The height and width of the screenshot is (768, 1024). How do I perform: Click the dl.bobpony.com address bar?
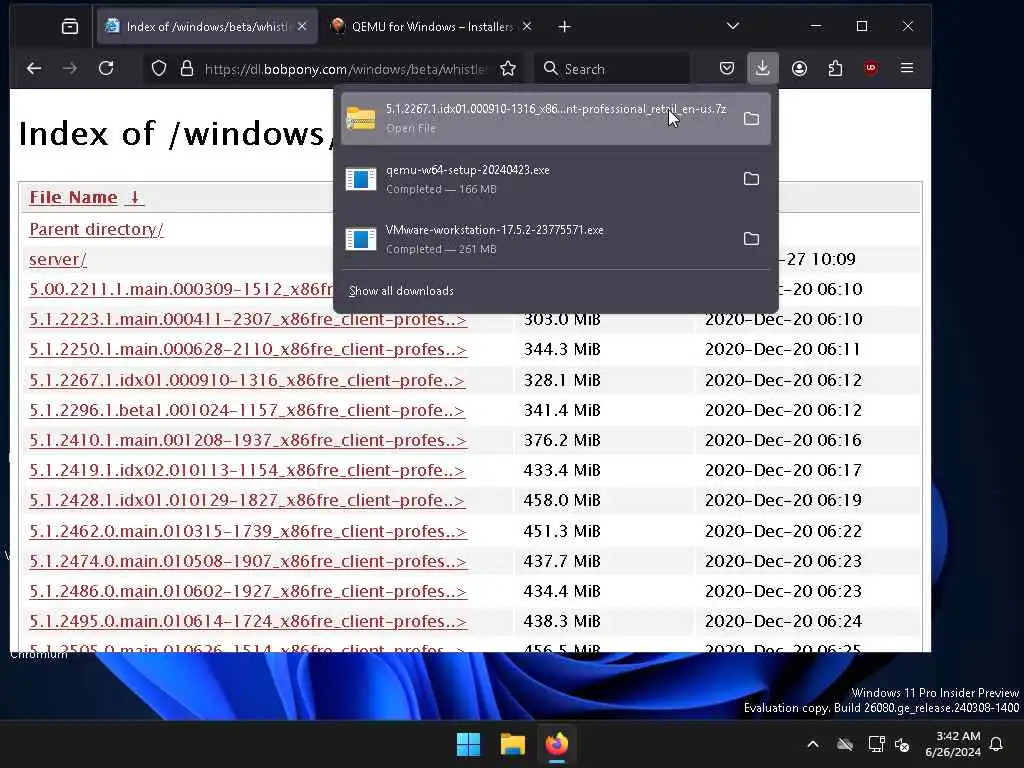coord(345,69)
